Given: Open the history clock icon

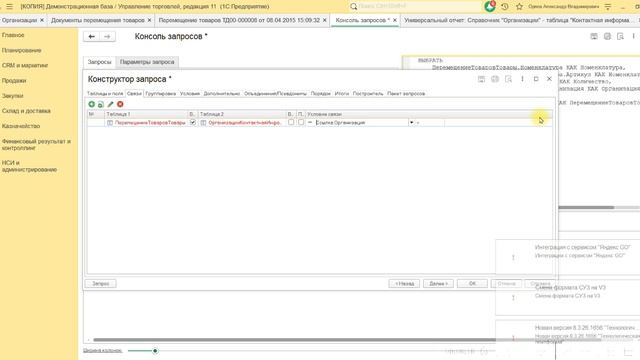Looking at the screenshot, I should [505, 7].
